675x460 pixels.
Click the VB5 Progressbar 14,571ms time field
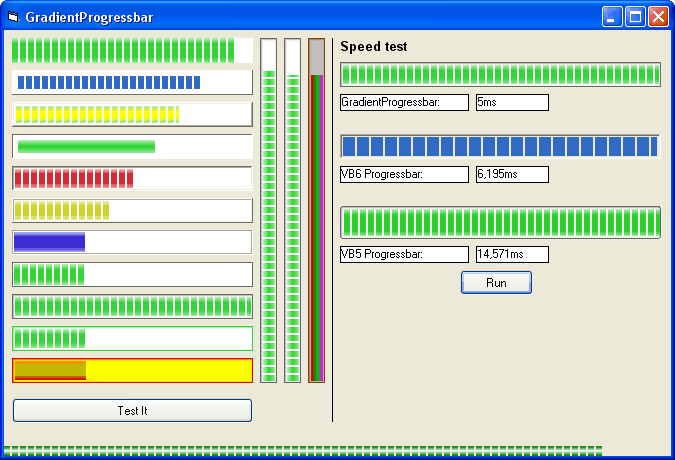point(512,254)
